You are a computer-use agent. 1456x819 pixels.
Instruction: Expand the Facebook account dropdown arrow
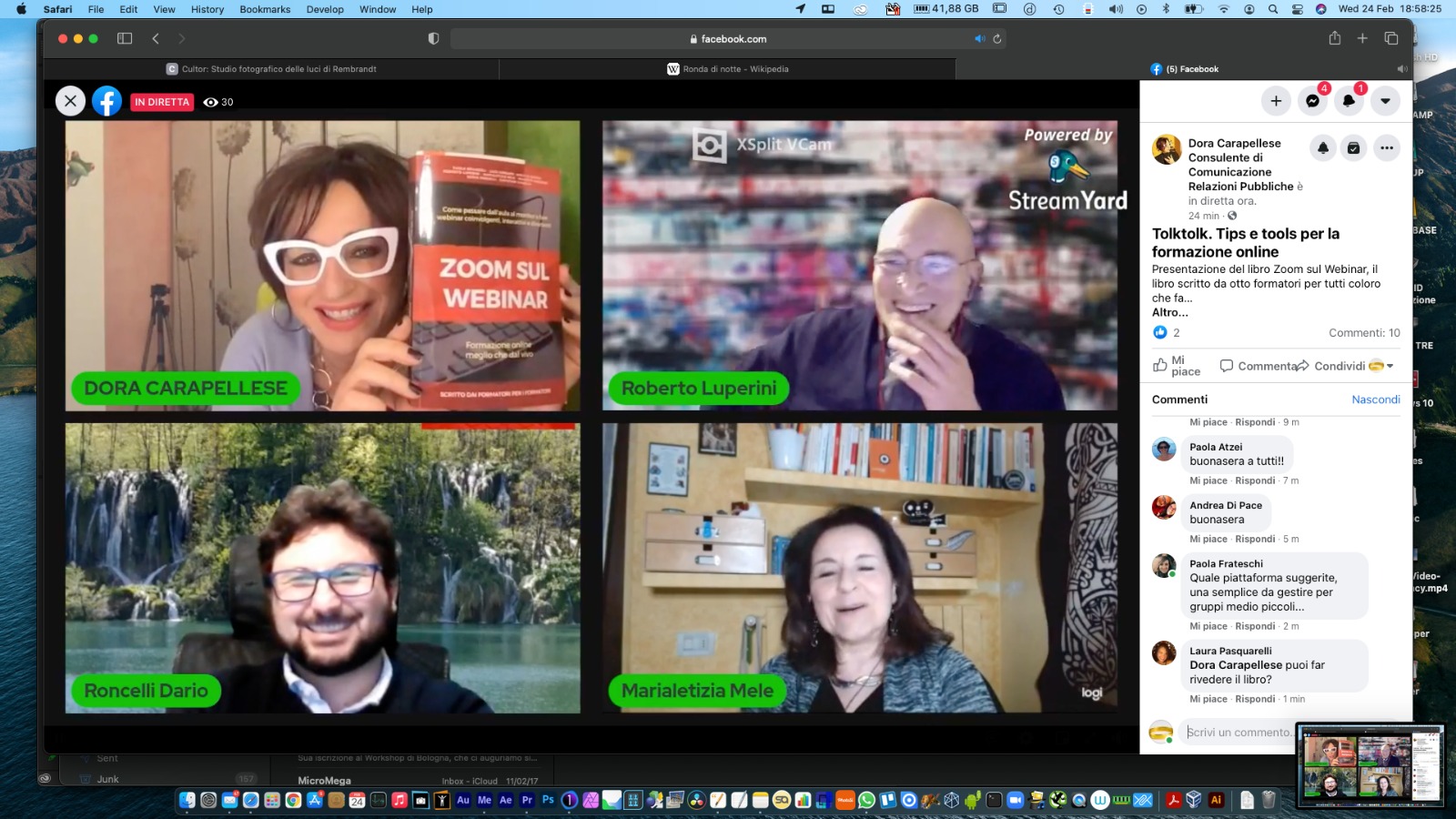pos(1385,101)
